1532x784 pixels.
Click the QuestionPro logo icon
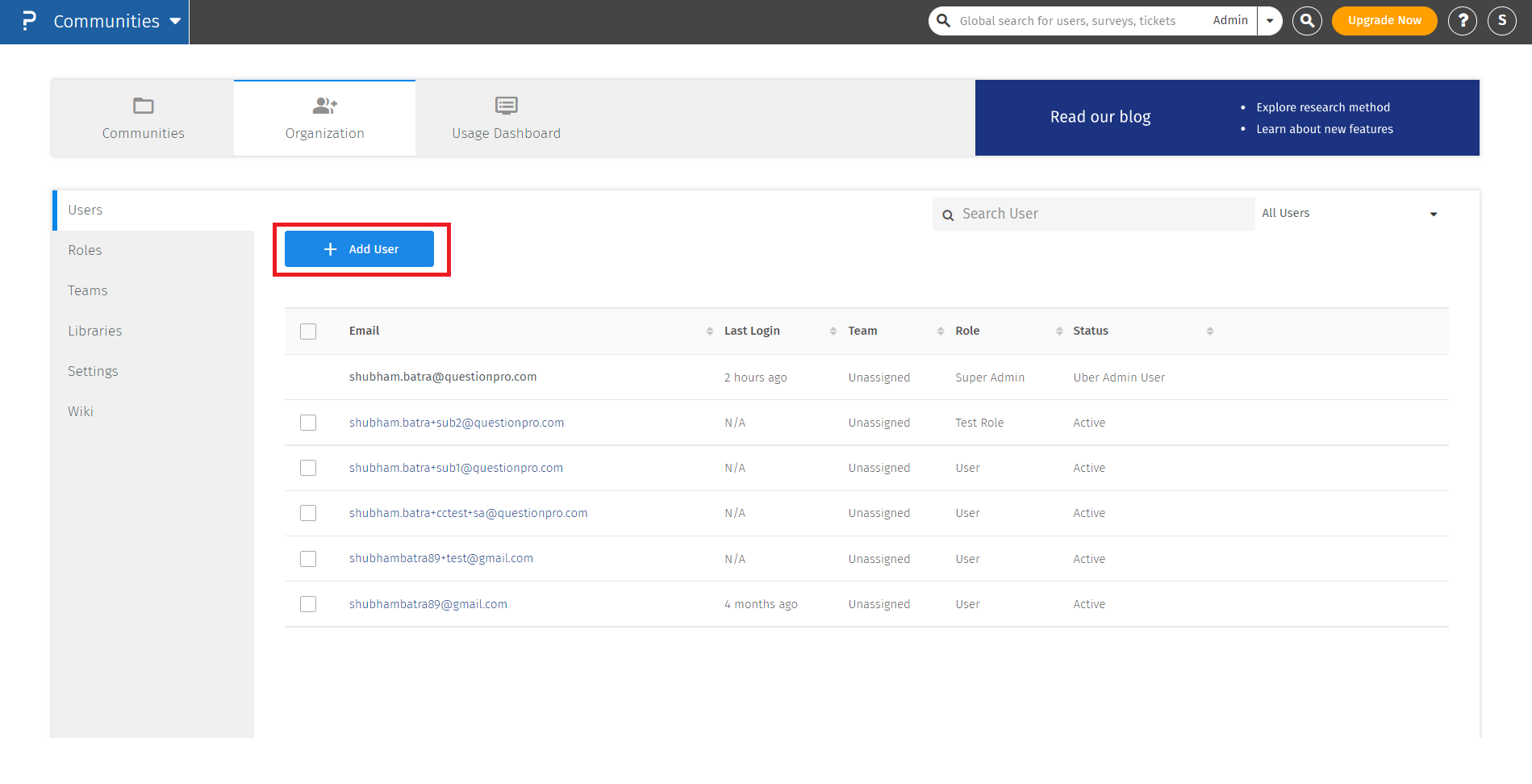pos(29,21)
